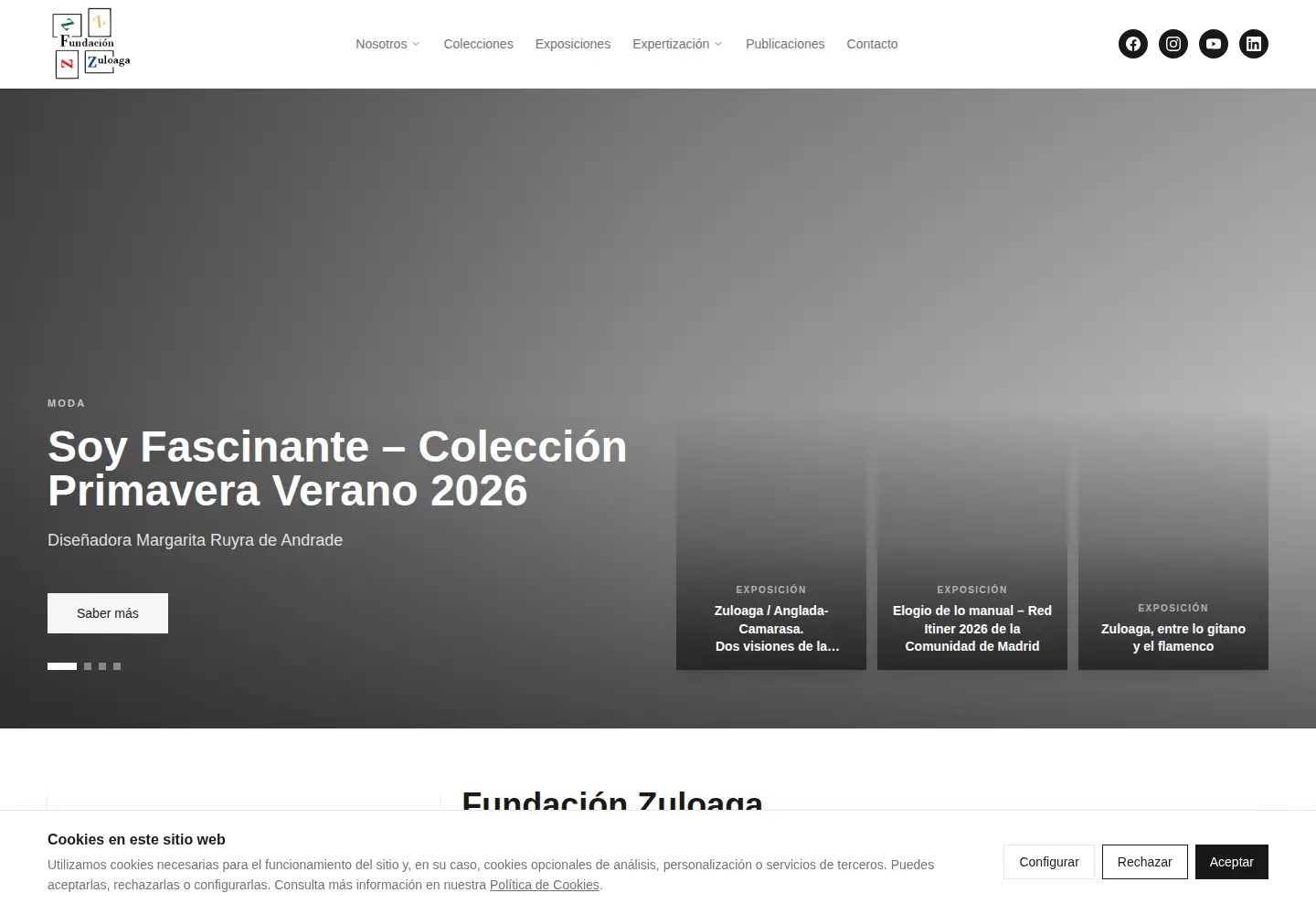Viewport: 1316px width, 914px height.
Task: Expand the Expertización dropdown menu
Action: tap(677, 44)
